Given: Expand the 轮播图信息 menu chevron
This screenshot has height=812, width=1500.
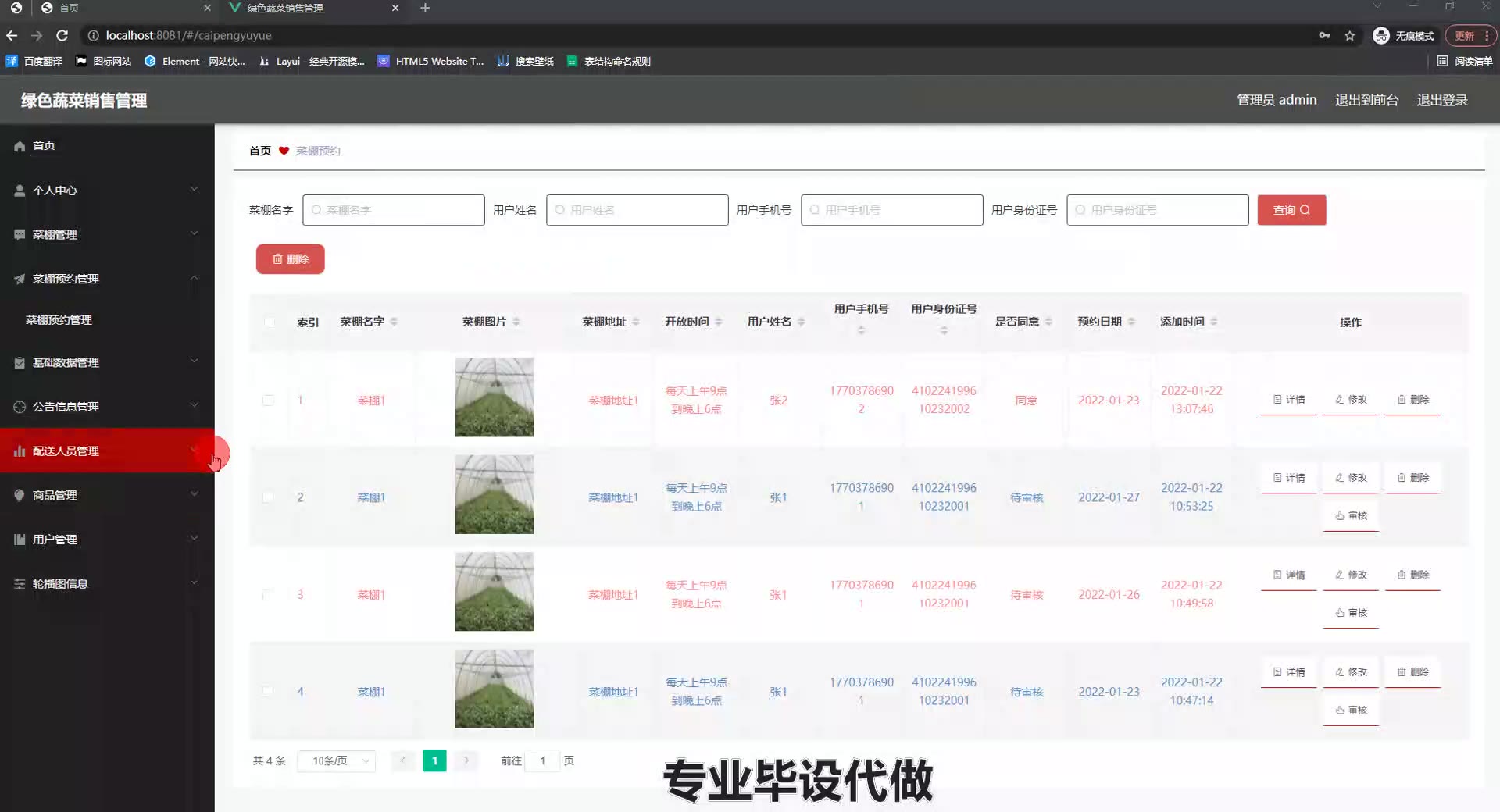Looking at the screenshot, I should tap(194, 582).
